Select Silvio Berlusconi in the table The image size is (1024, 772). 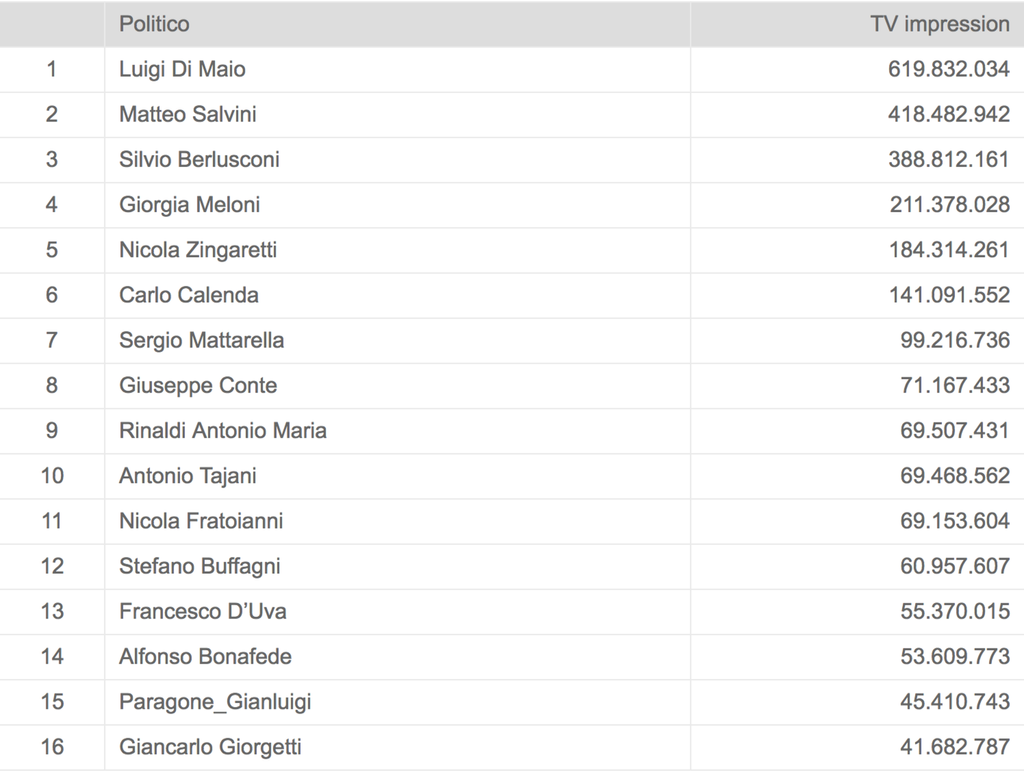click(199, 159)
